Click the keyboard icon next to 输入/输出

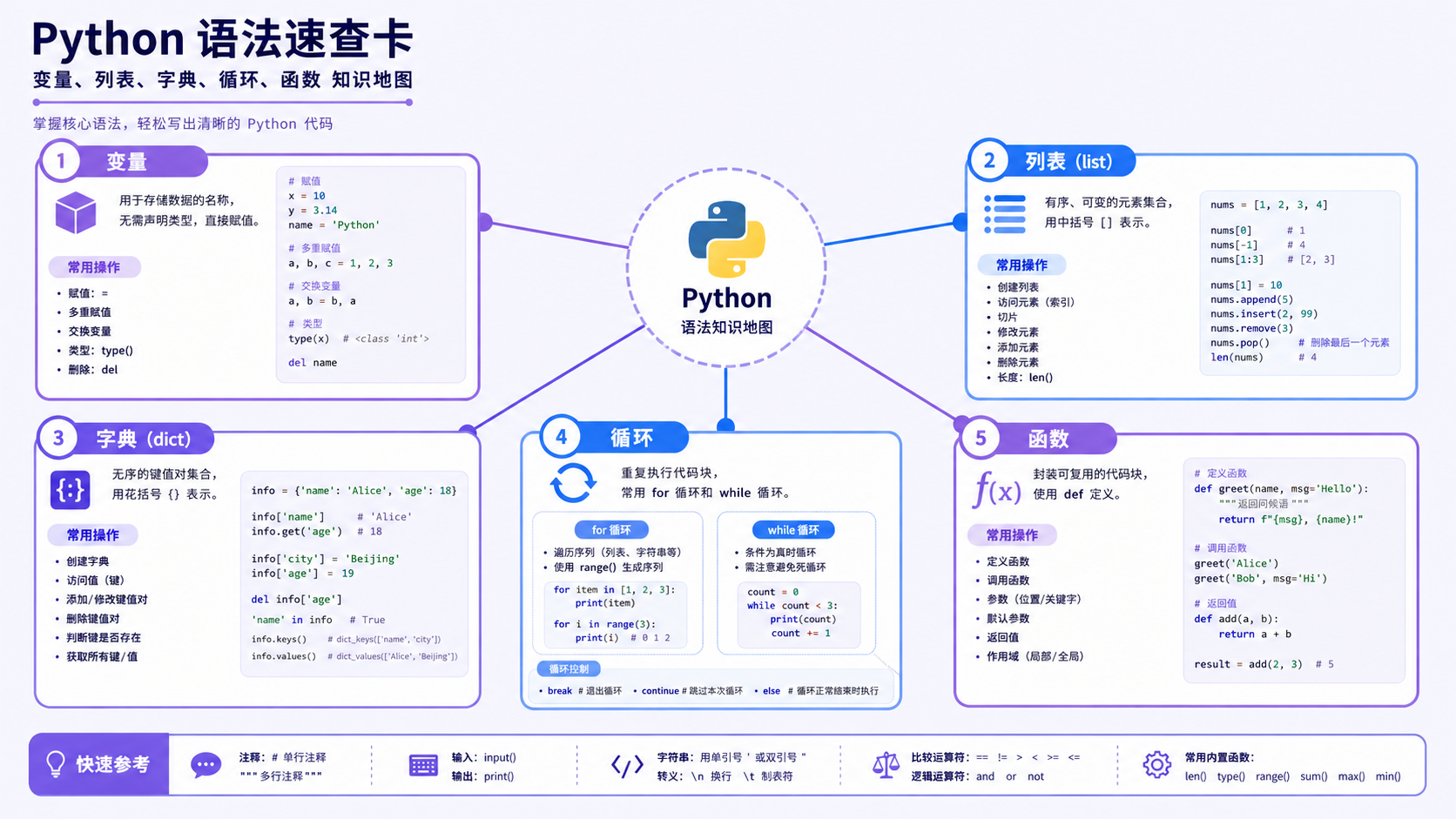click(423, 765)
